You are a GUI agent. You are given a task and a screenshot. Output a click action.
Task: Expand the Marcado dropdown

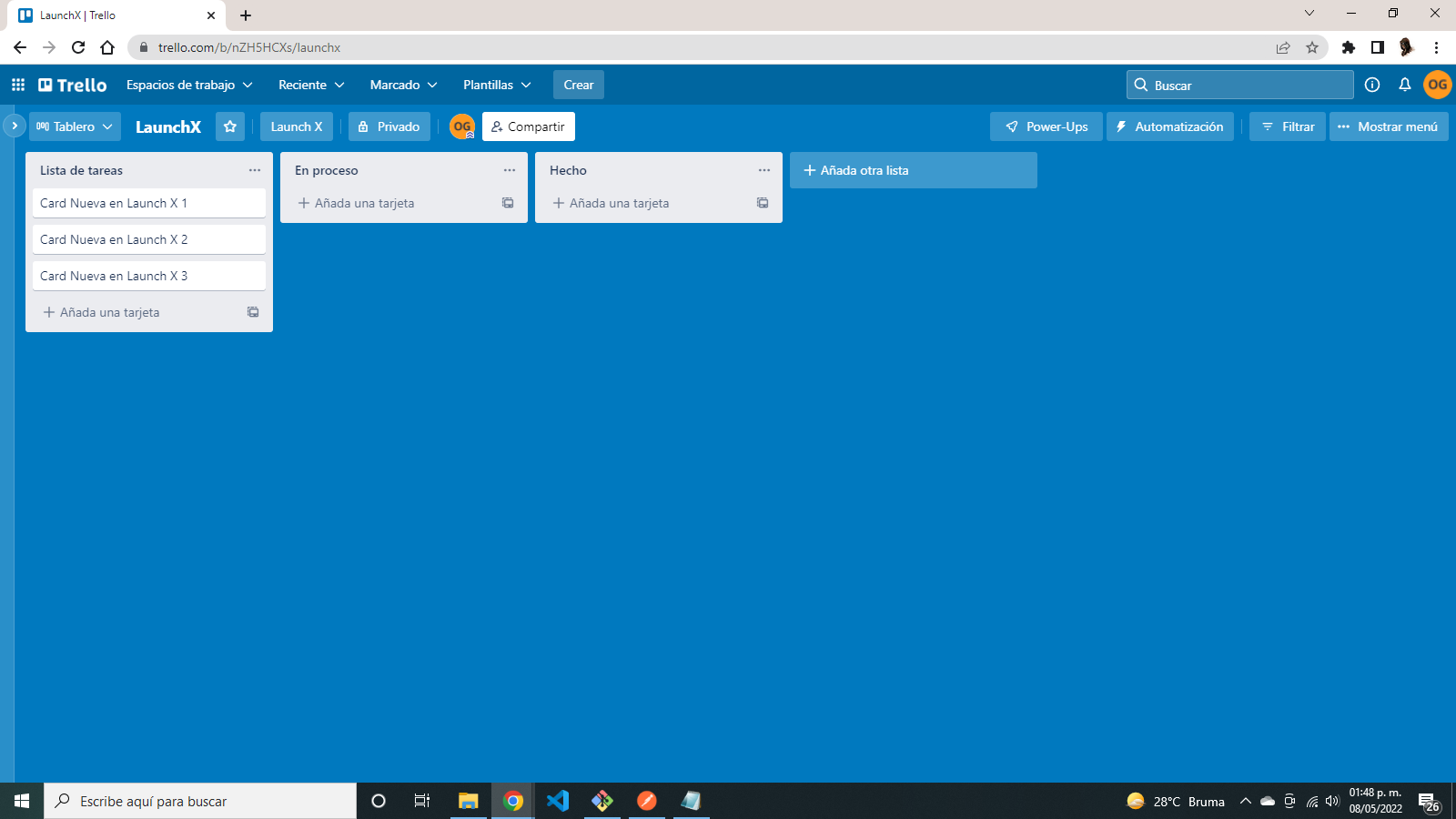(x=403, y=85)
